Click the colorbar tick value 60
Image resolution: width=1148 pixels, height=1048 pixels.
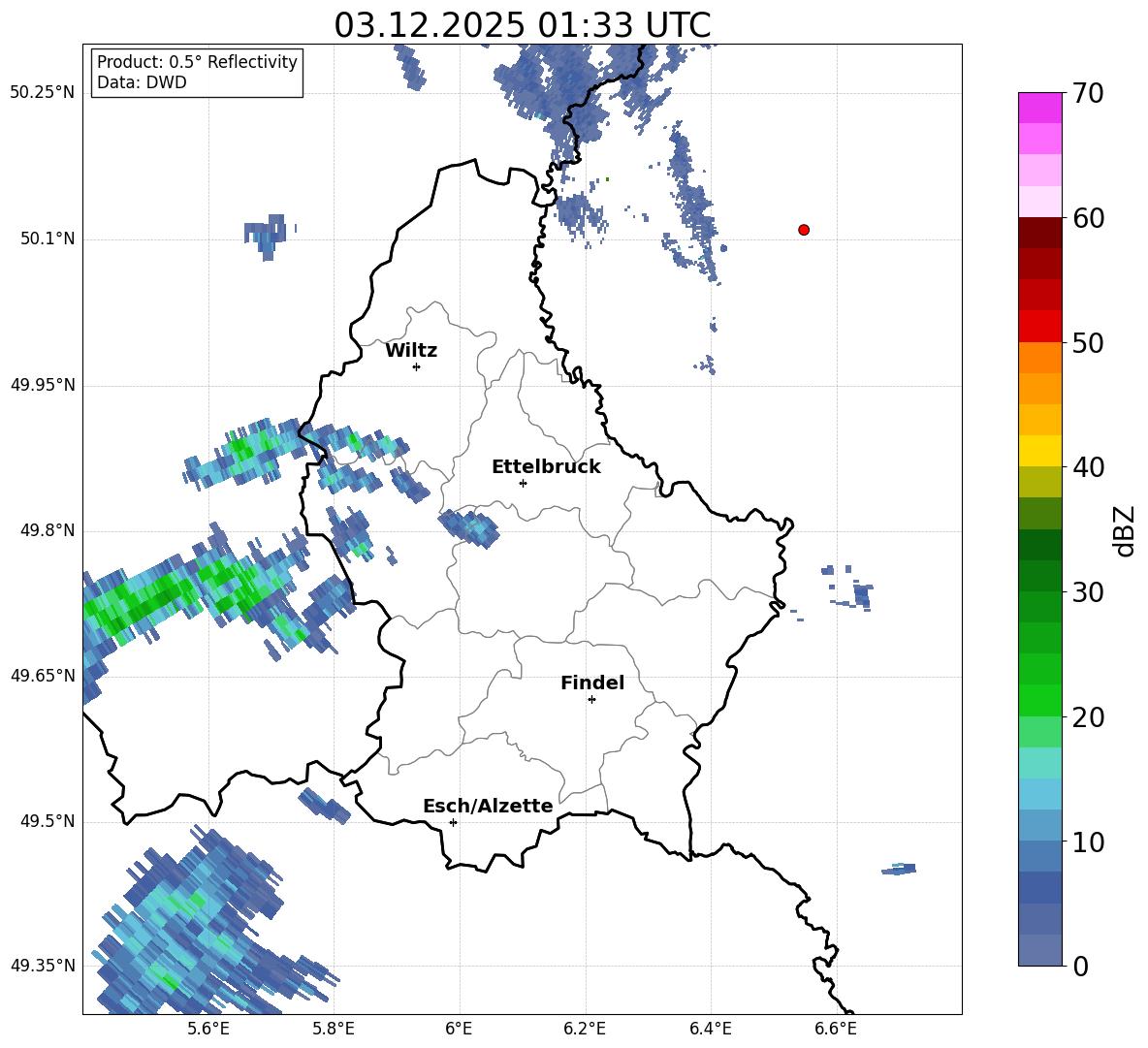pyautogui.click(x=1088, y=217)
